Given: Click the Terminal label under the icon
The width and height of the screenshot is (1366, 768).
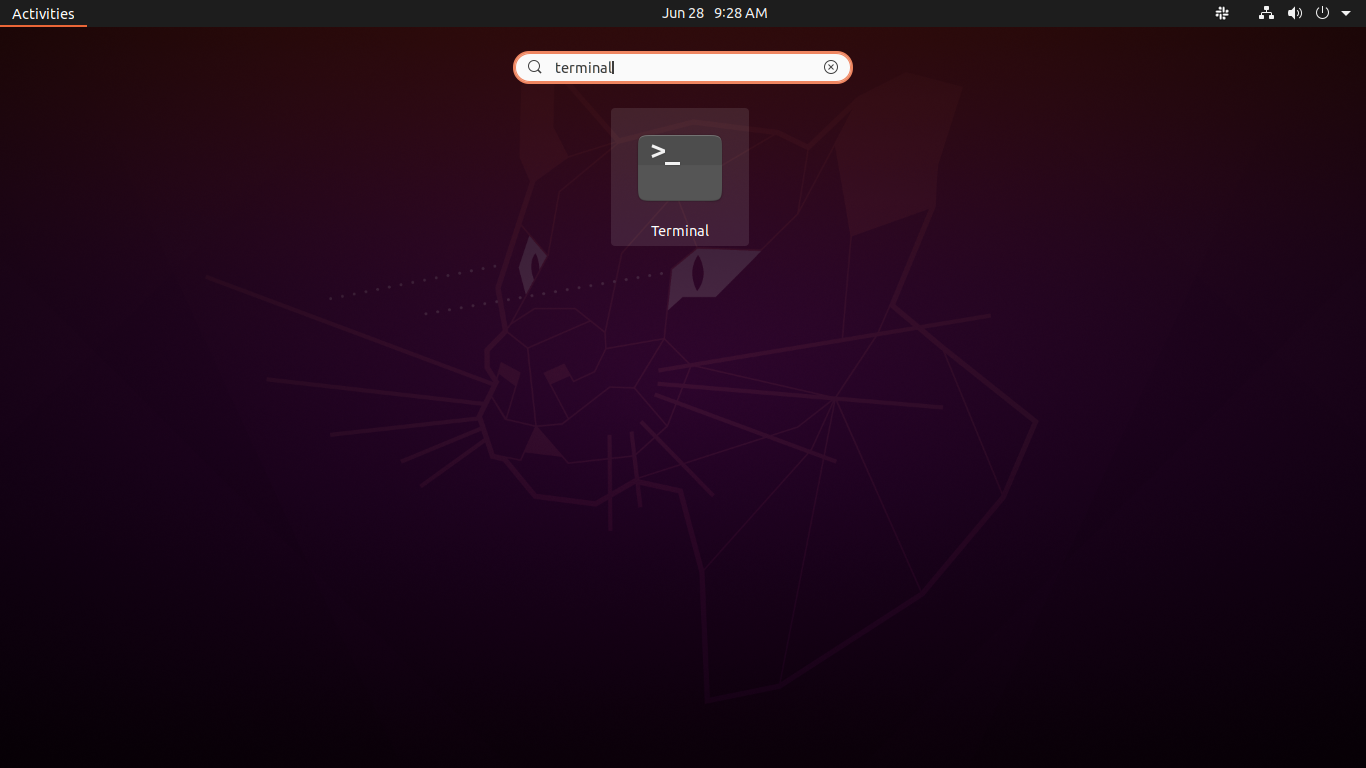Looking at the screenshot, I should point(680,231).
